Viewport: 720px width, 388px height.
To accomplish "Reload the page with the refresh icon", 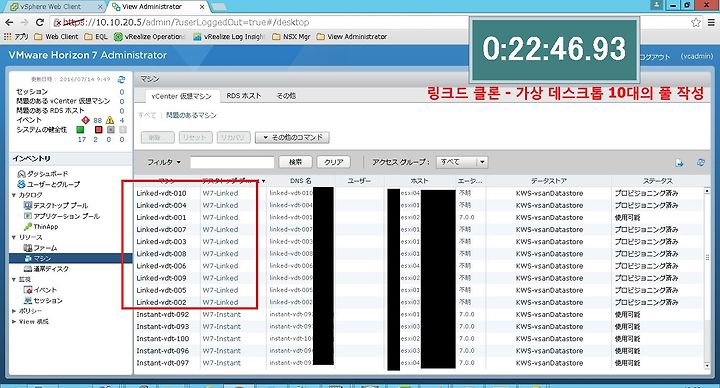I will pos(40,22).
